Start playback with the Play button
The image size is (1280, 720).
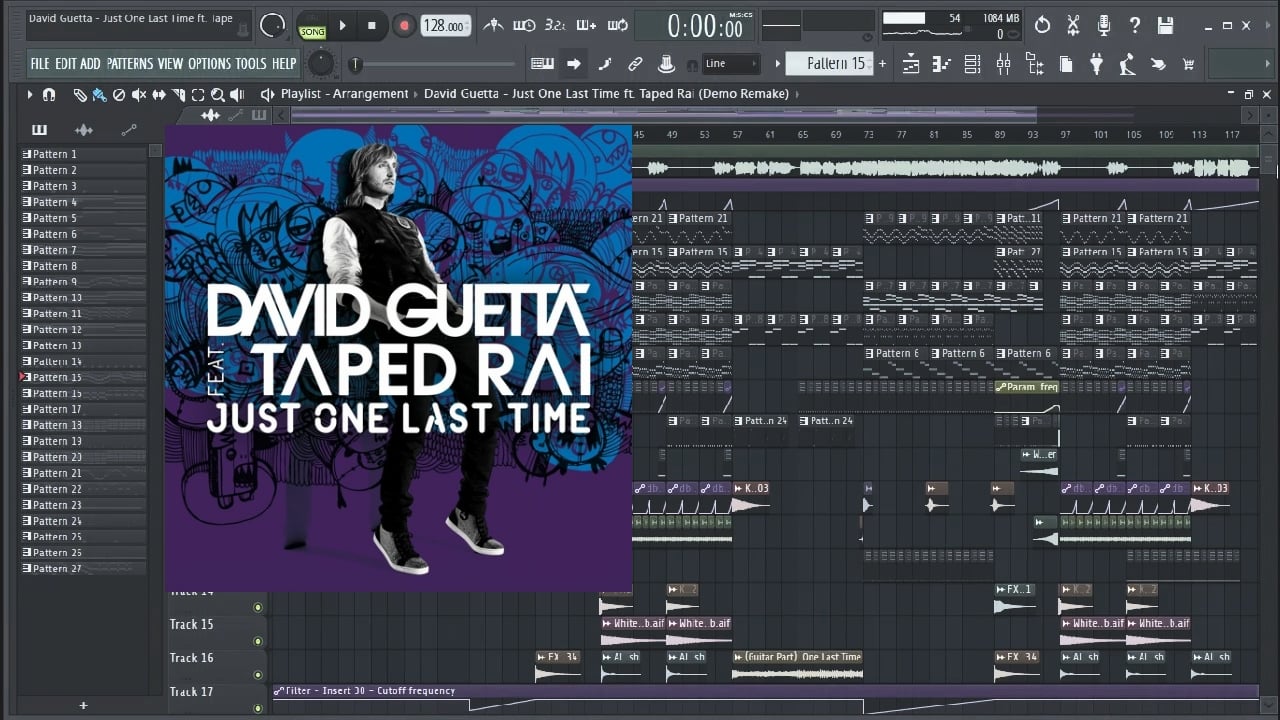click(342, 26)
